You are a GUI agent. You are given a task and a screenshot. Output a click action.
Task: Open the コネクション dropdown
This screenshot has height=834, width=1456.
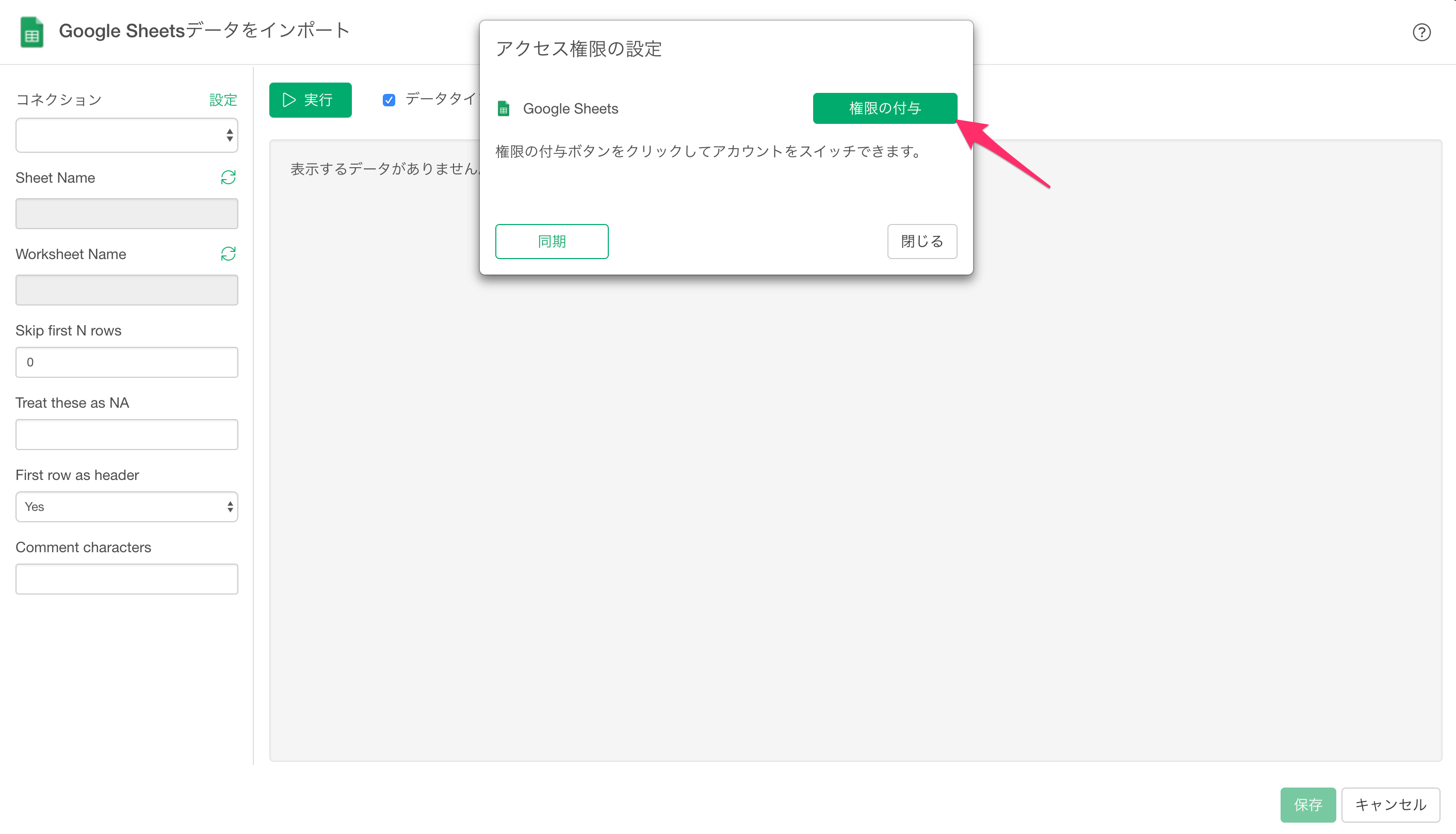coord(126,135)
